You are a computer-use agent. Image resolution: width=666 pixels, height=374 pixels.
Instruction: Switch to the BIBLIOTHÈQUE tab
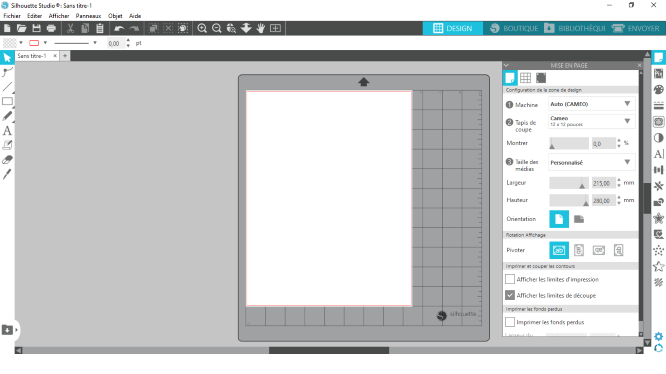click(576, 28)
